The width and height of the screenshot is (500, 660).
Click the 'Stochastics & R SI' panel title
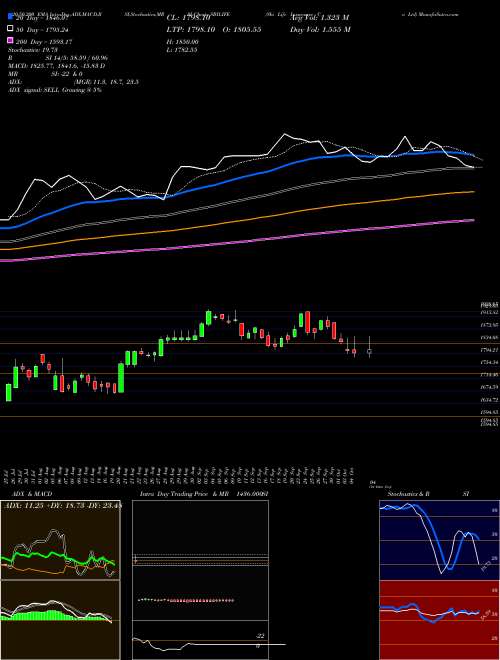428,494
